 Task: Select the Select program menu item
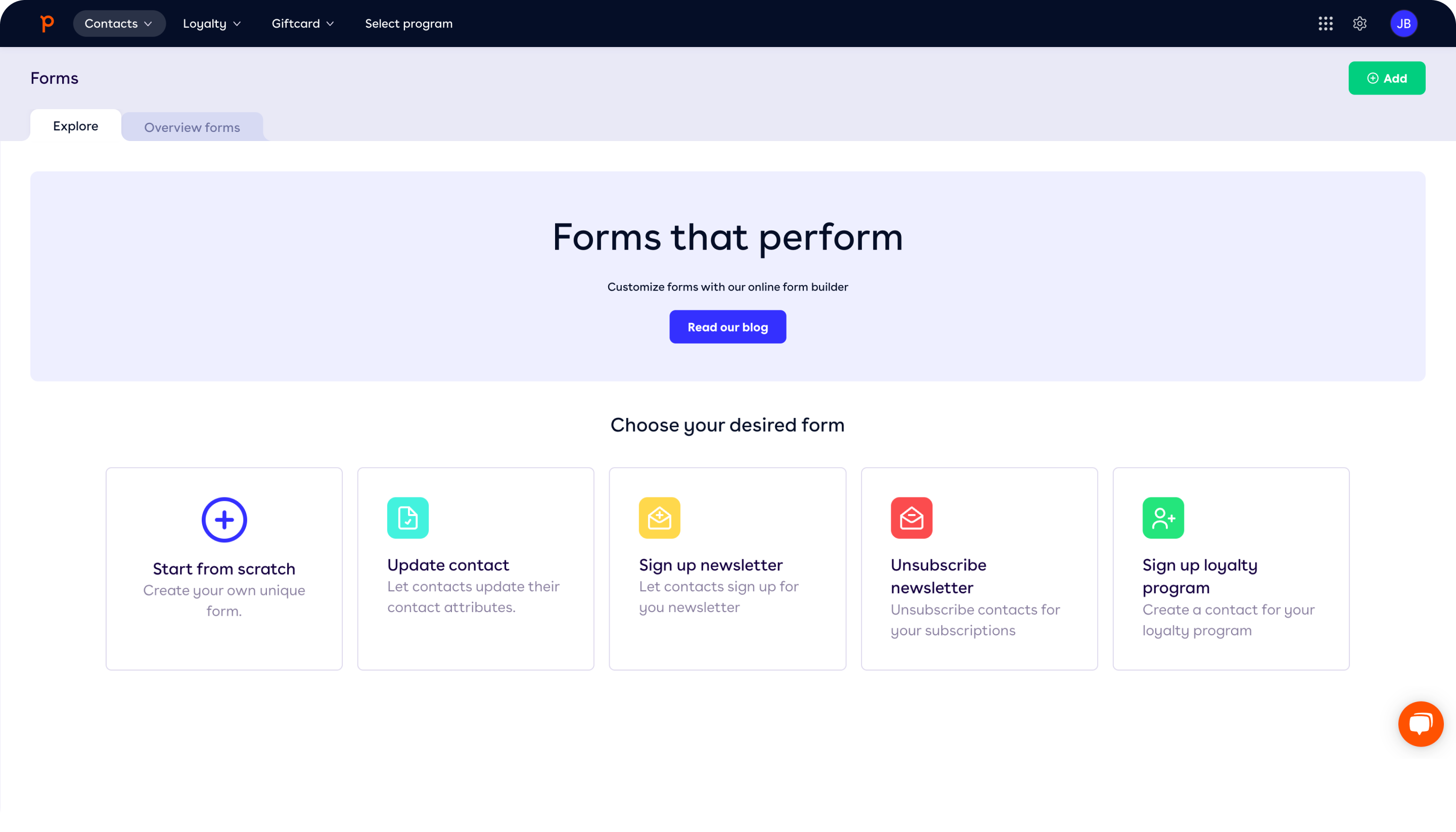[x=408, y=23]
